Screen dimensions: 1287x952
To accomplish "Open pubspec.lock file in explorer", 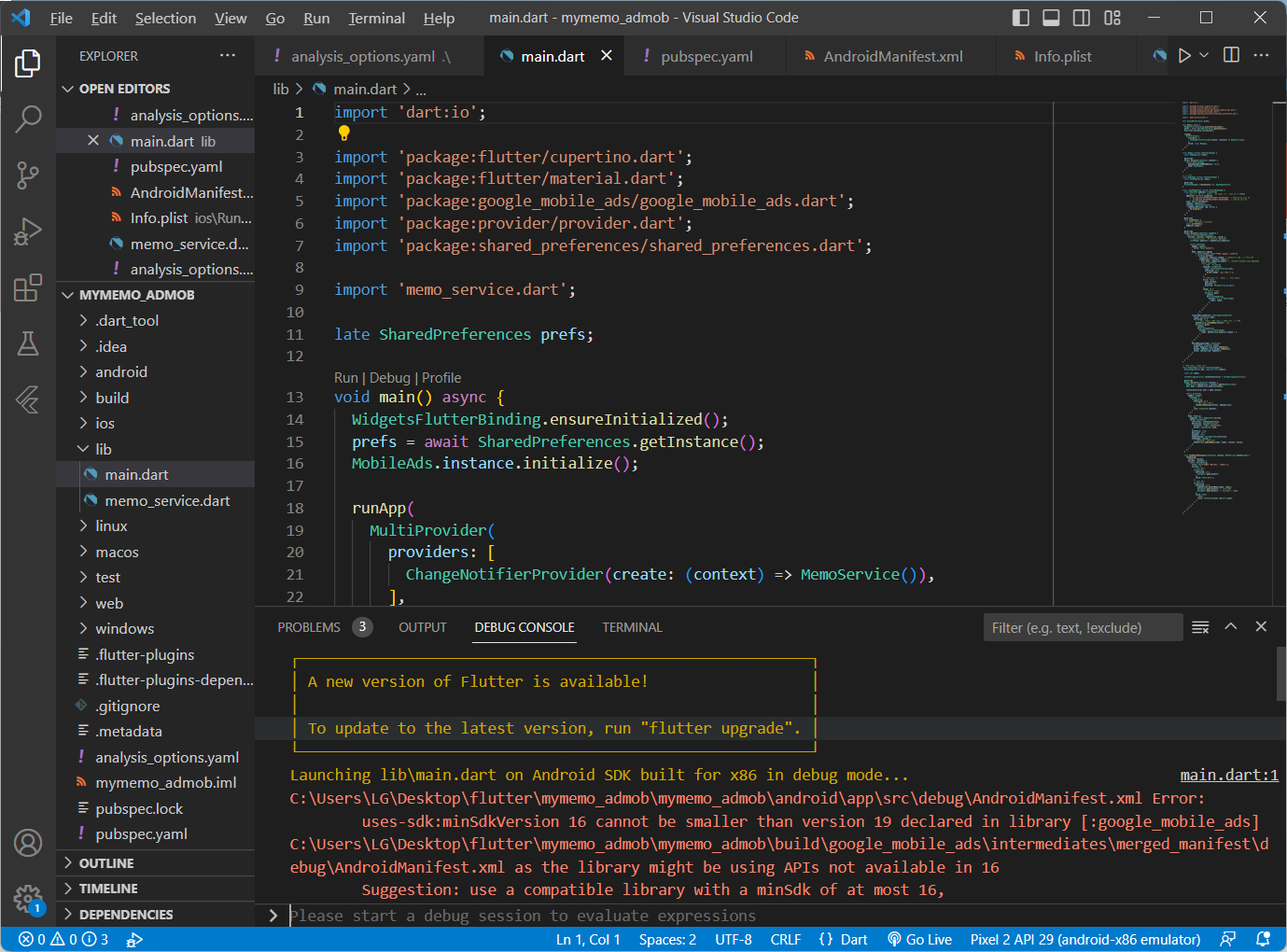I will (139, 809).
